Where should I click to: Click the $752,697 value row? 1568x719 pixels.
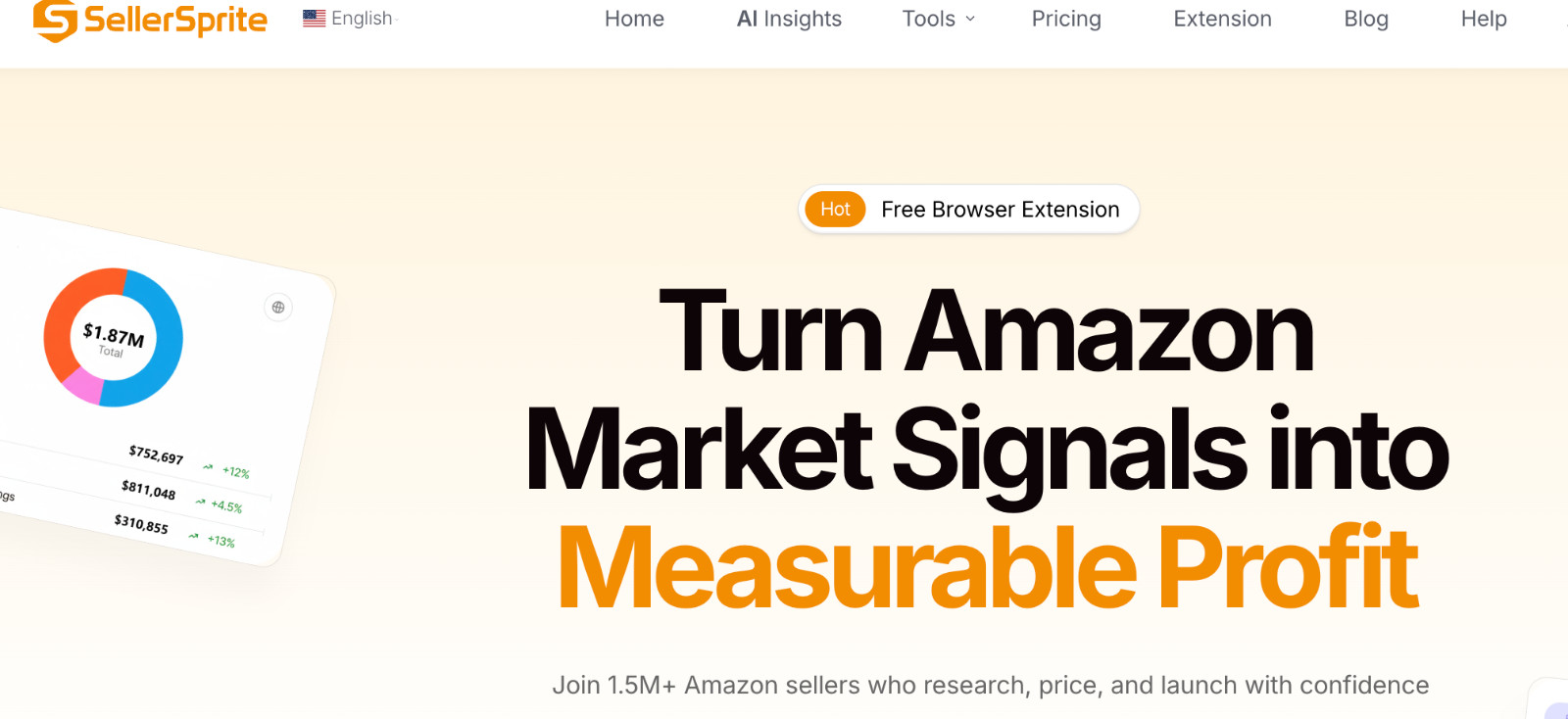tap(156, 455)
